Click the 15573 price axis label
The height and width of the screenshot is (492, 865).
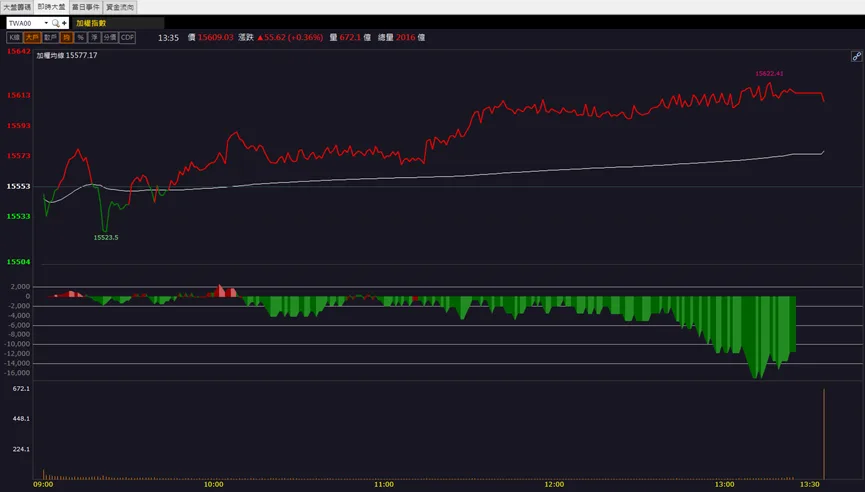19,156
